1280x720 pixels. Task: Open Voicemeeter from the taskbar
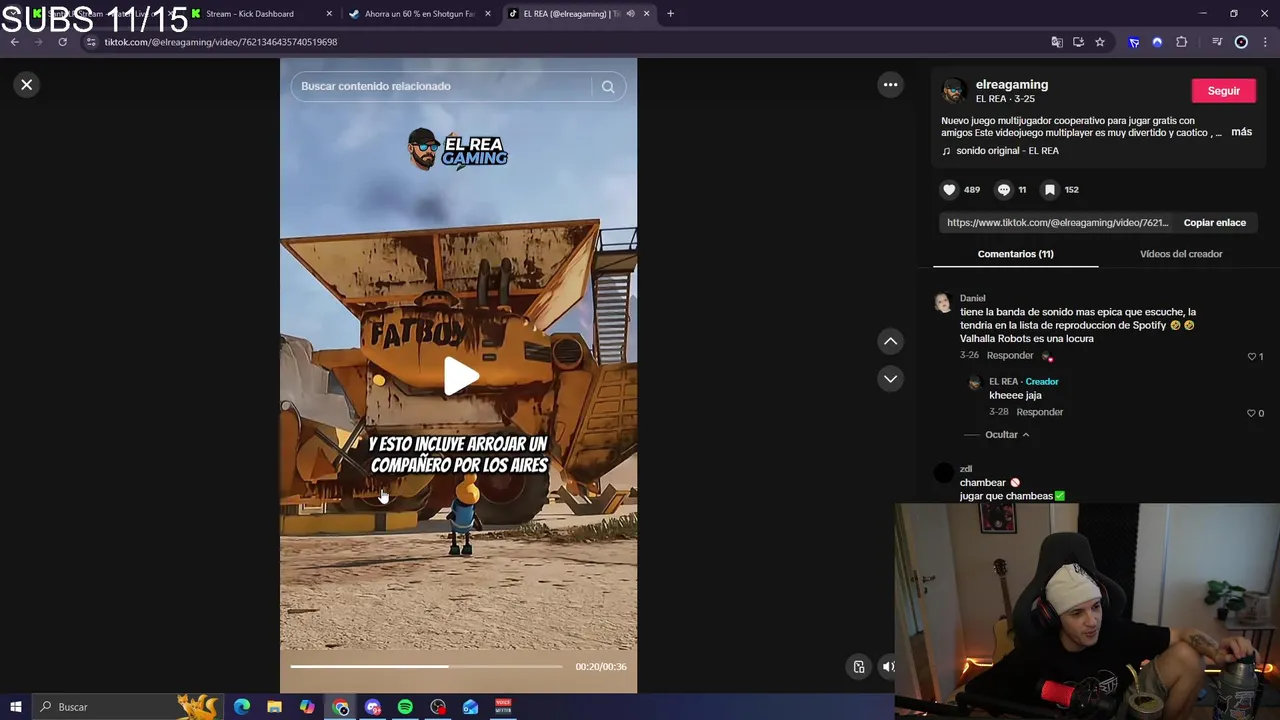(503, 707)
